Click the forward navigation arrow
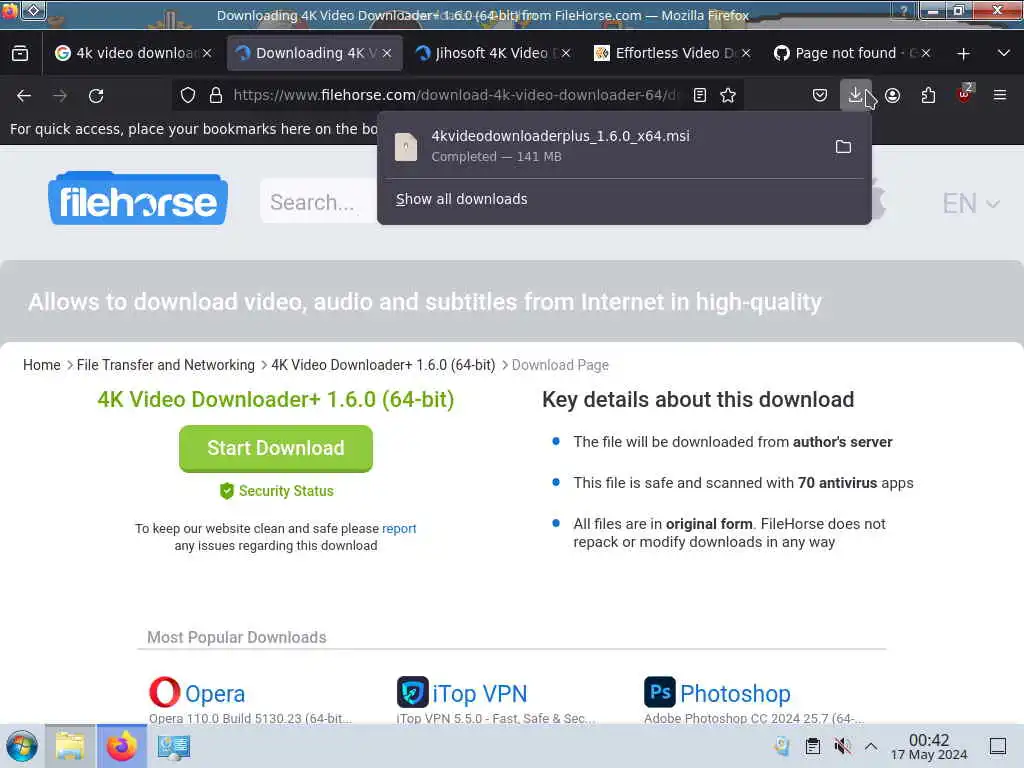Viewport: 1024px width, 768px height. 60,96
